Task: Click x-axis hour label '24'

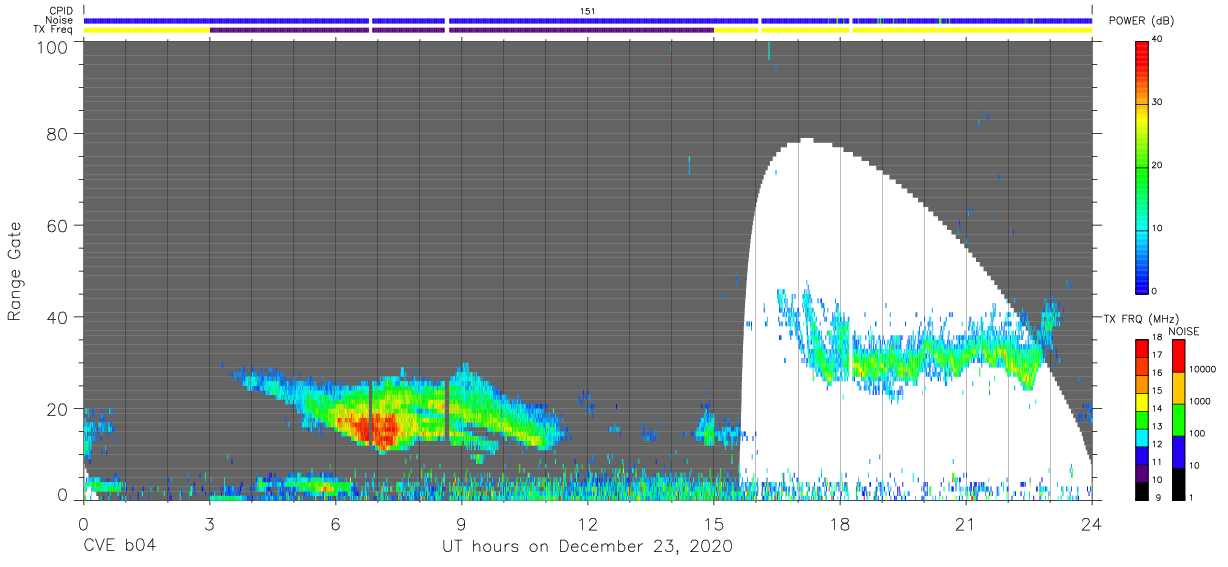Action: point(1092,524)
